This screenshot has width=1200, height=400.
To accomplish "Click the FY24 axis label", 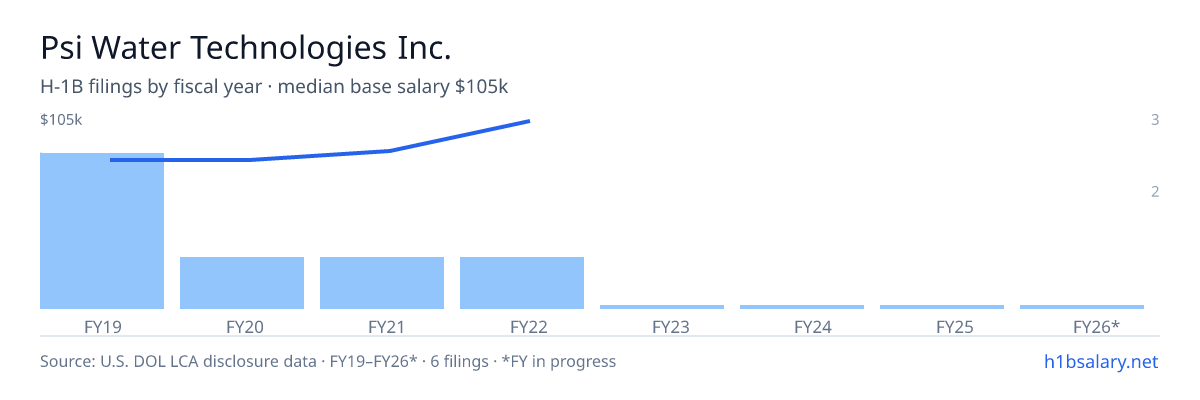I will (x=813, y=327).
